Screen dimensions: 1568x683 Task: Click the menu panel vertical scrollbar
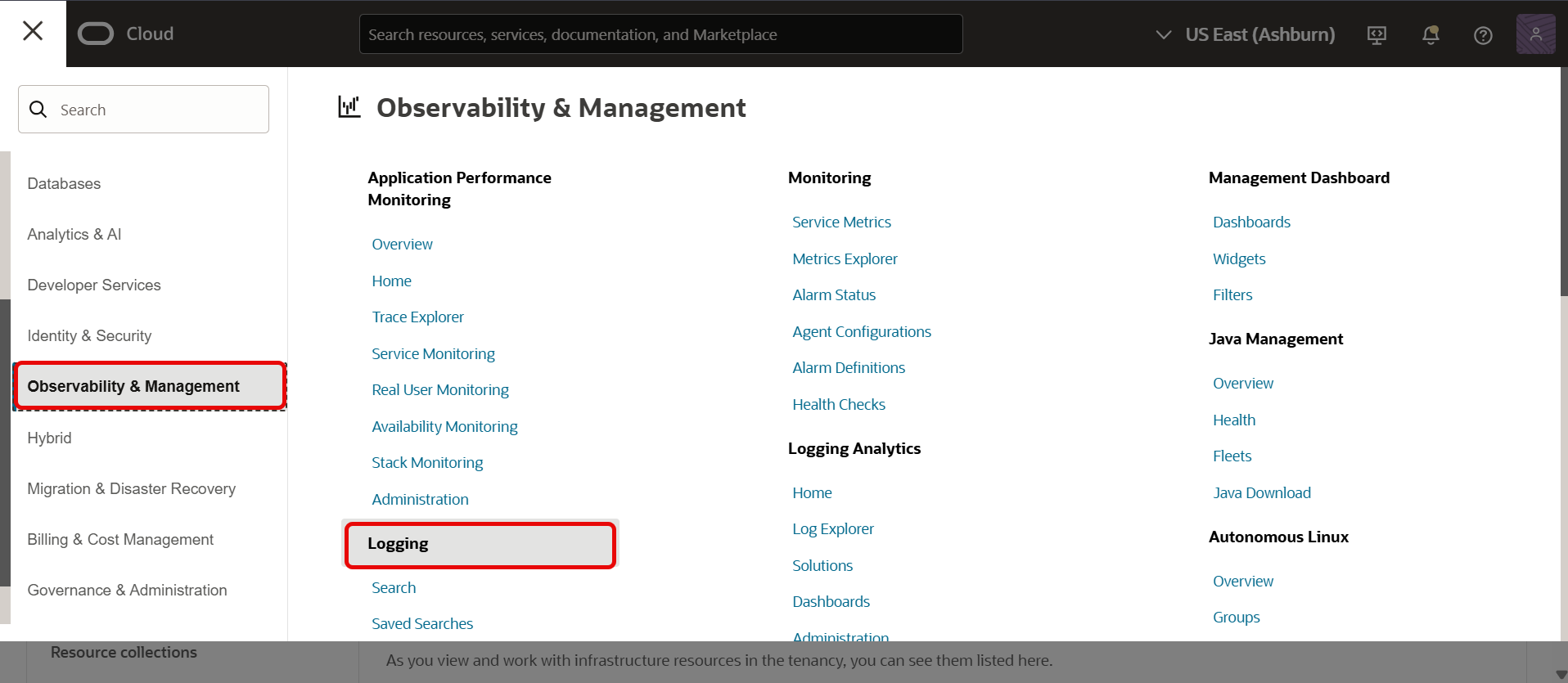click(x=1563, y=180)
